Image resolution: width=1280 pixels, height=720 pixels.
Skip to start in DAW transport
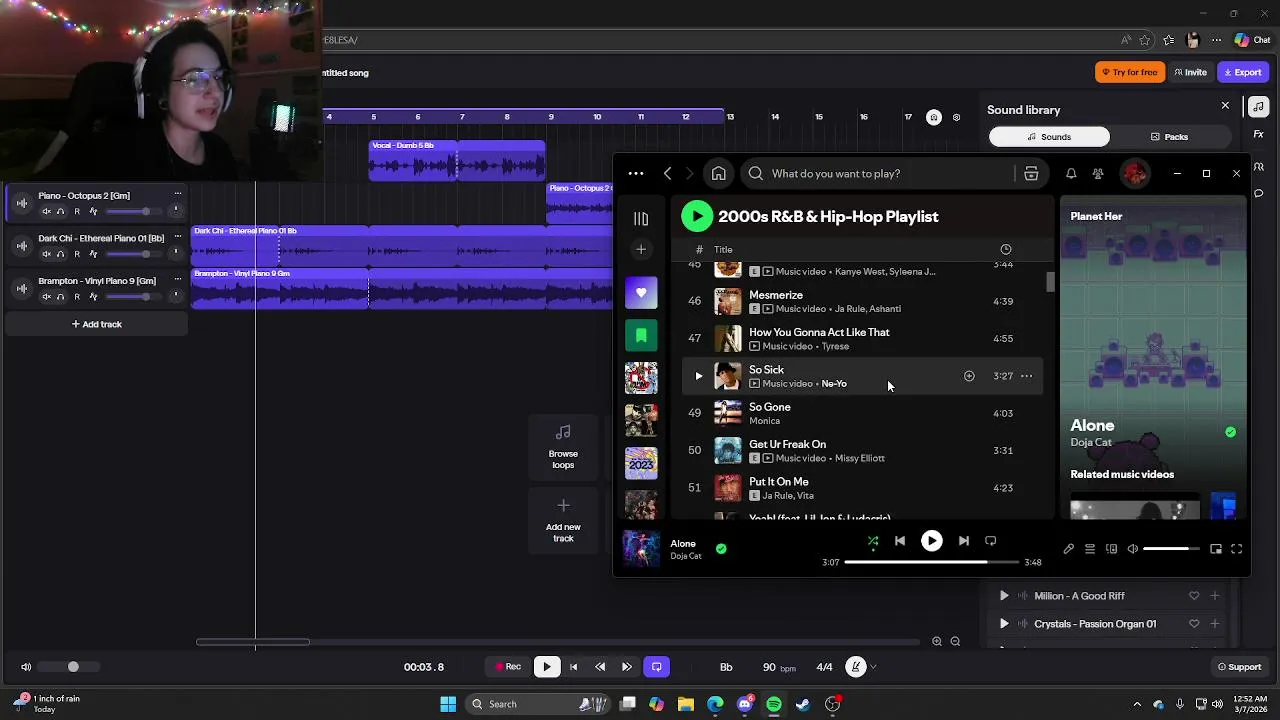(574, 667)
